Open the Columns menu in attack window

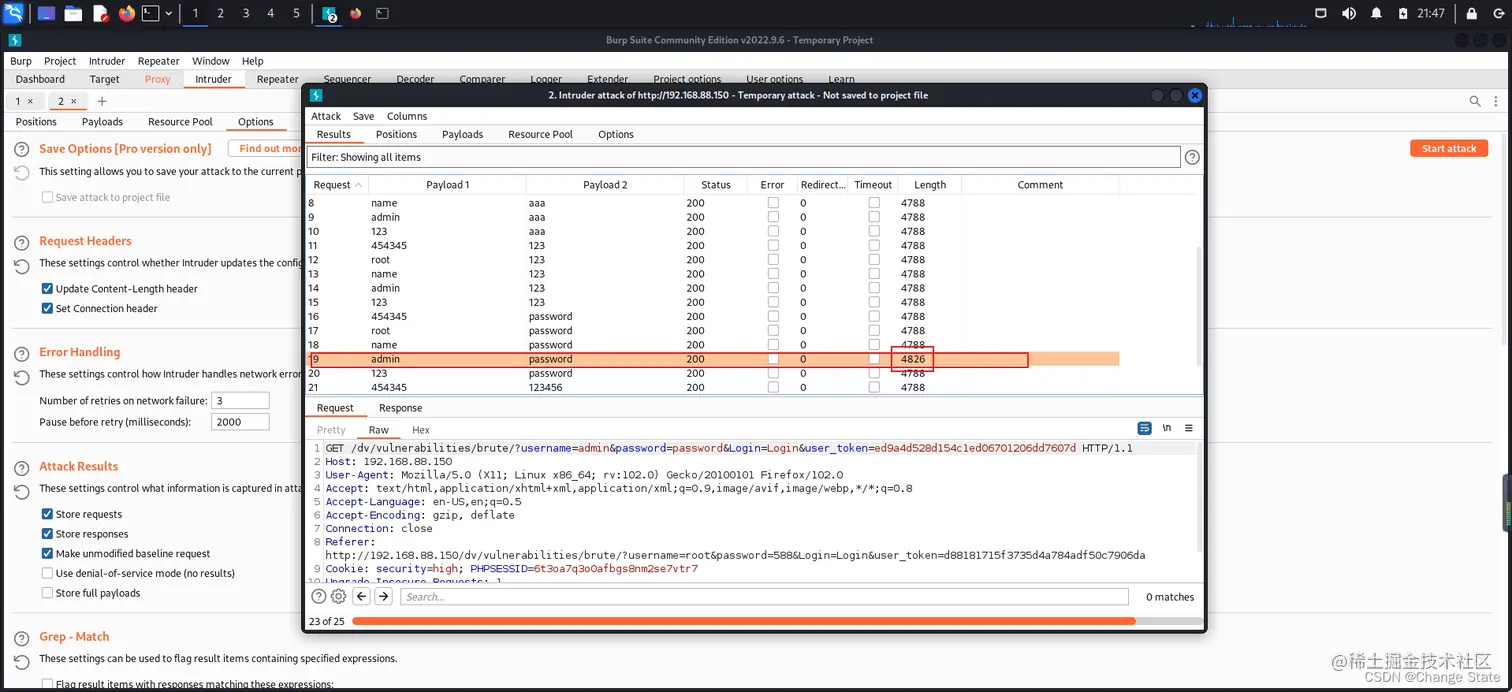click(407, 116)
